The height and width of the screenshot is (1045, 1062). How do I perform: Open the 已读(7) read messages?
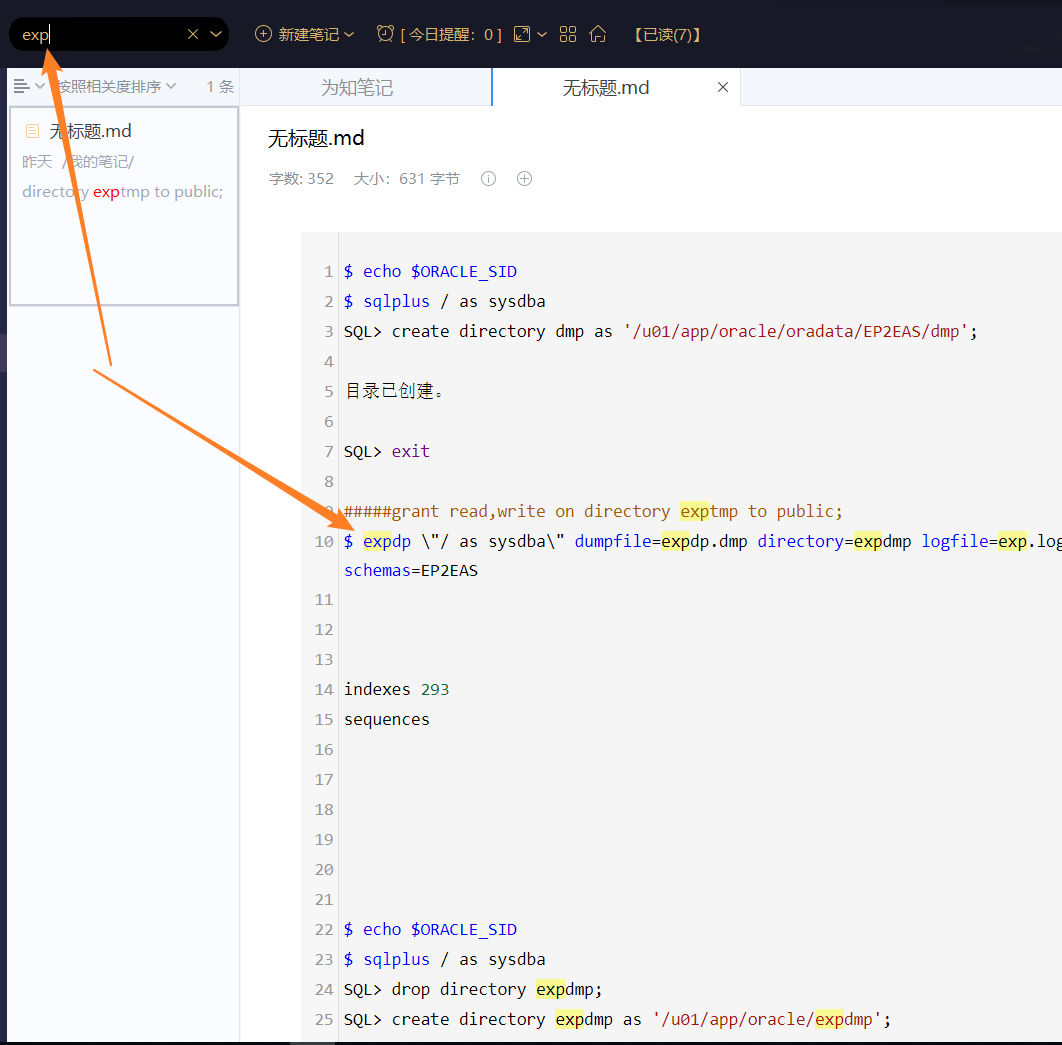[667, 35]
